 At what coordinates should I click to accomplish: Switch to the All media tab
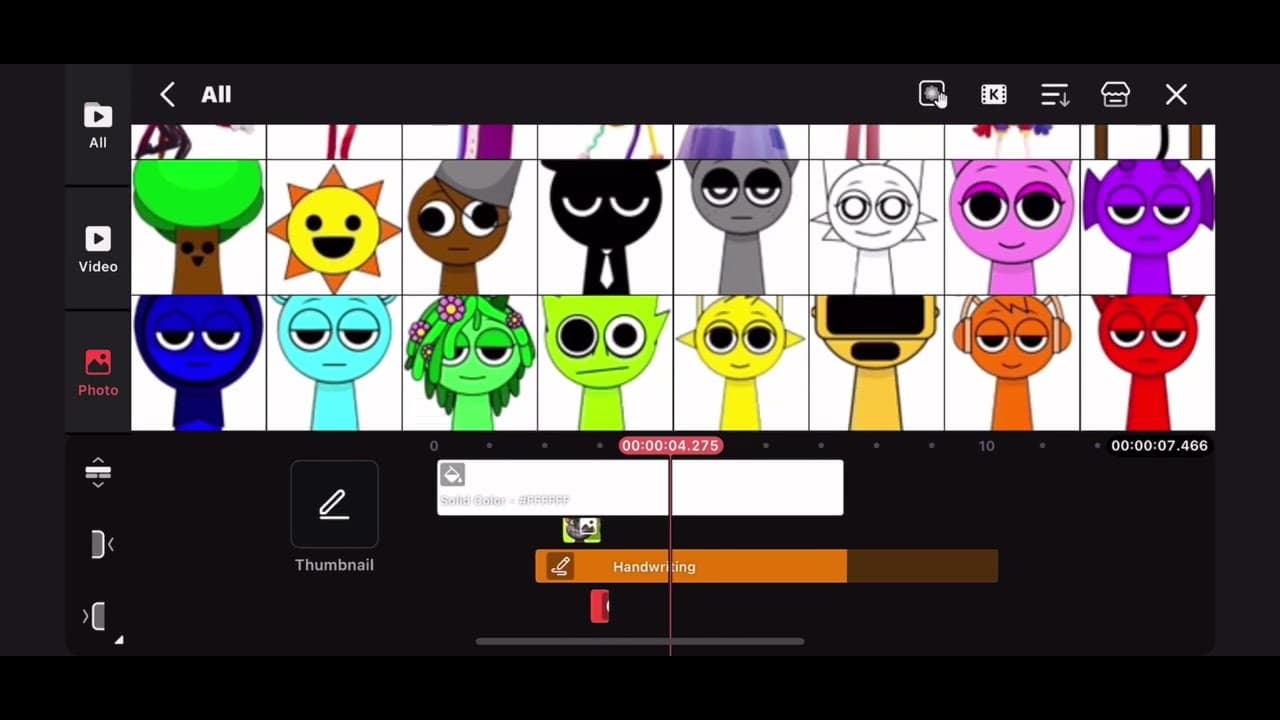[98, 125]
